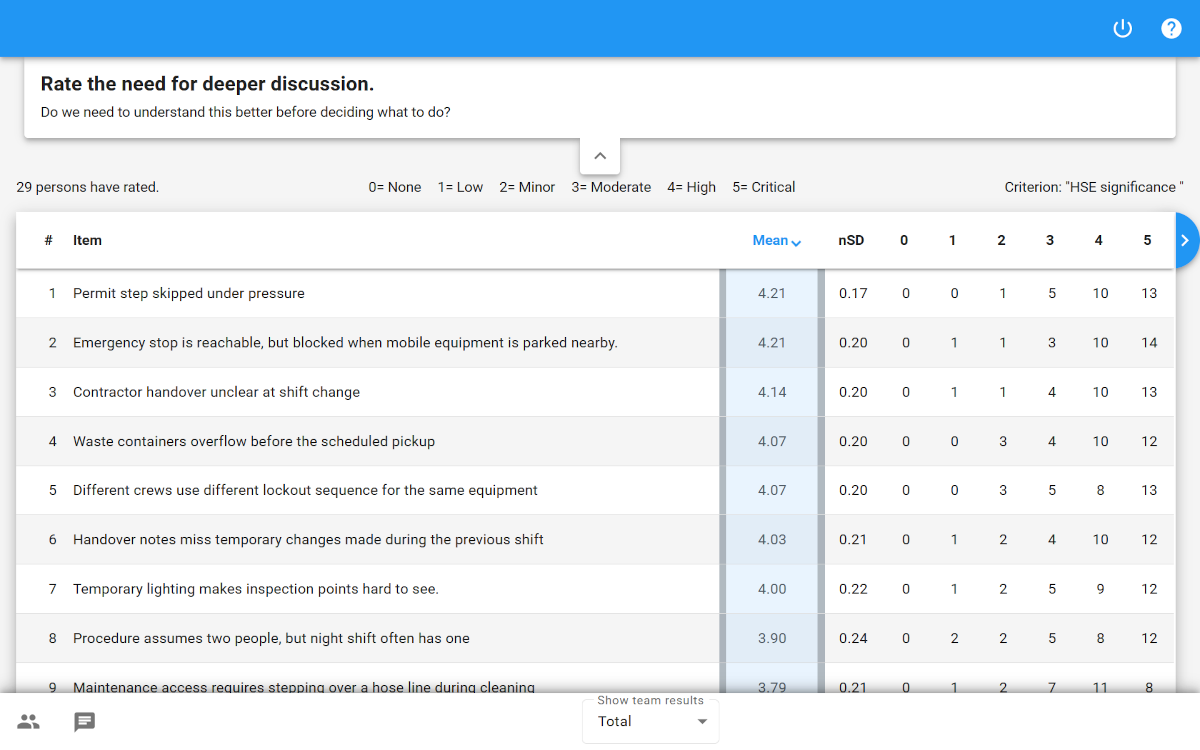Click "Rate the need for deeper discussion." heading
The image size is (1200, 750).
(207, 84)
